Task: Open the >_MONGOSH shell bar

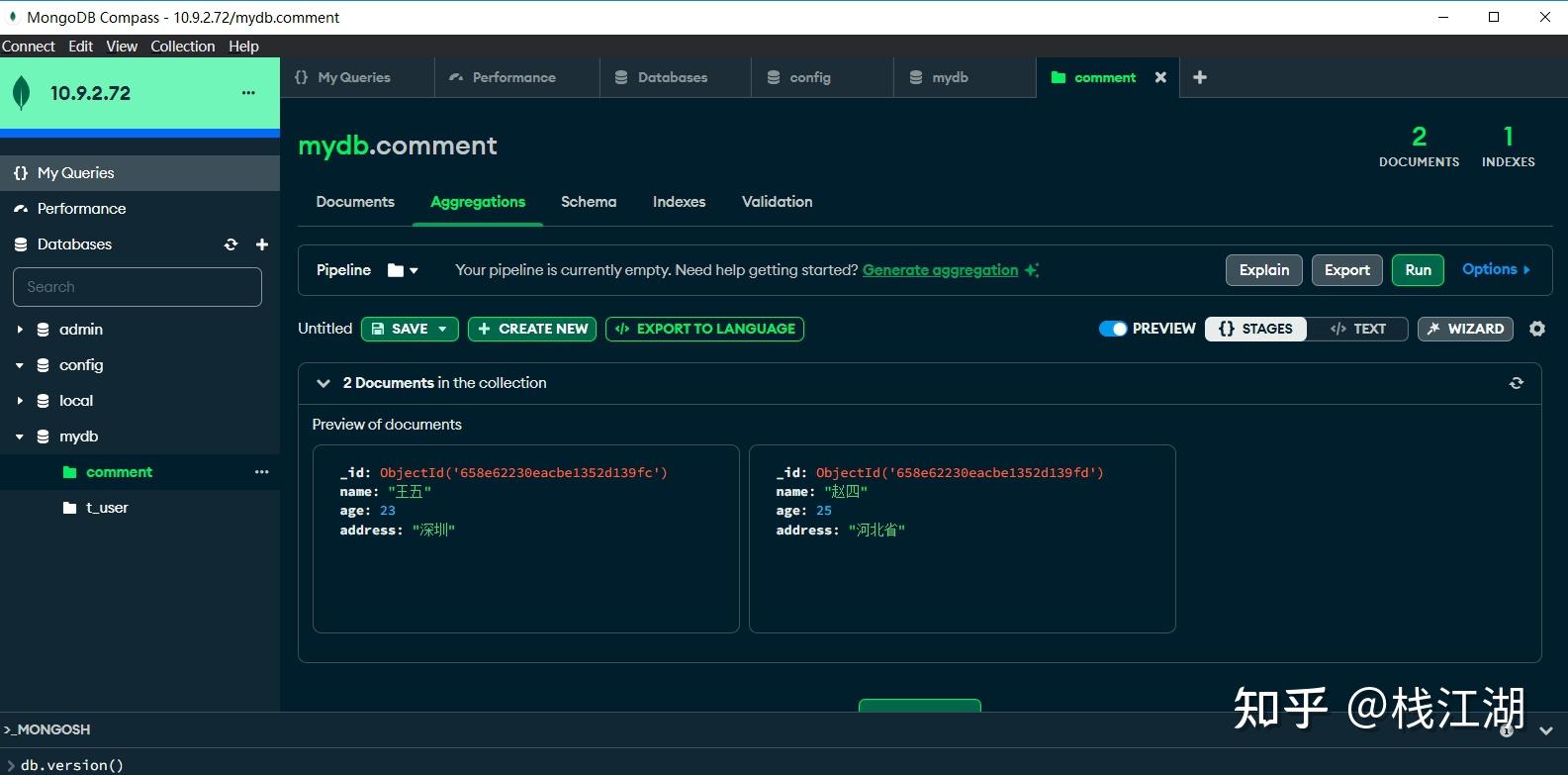Action: pos(46,729)
